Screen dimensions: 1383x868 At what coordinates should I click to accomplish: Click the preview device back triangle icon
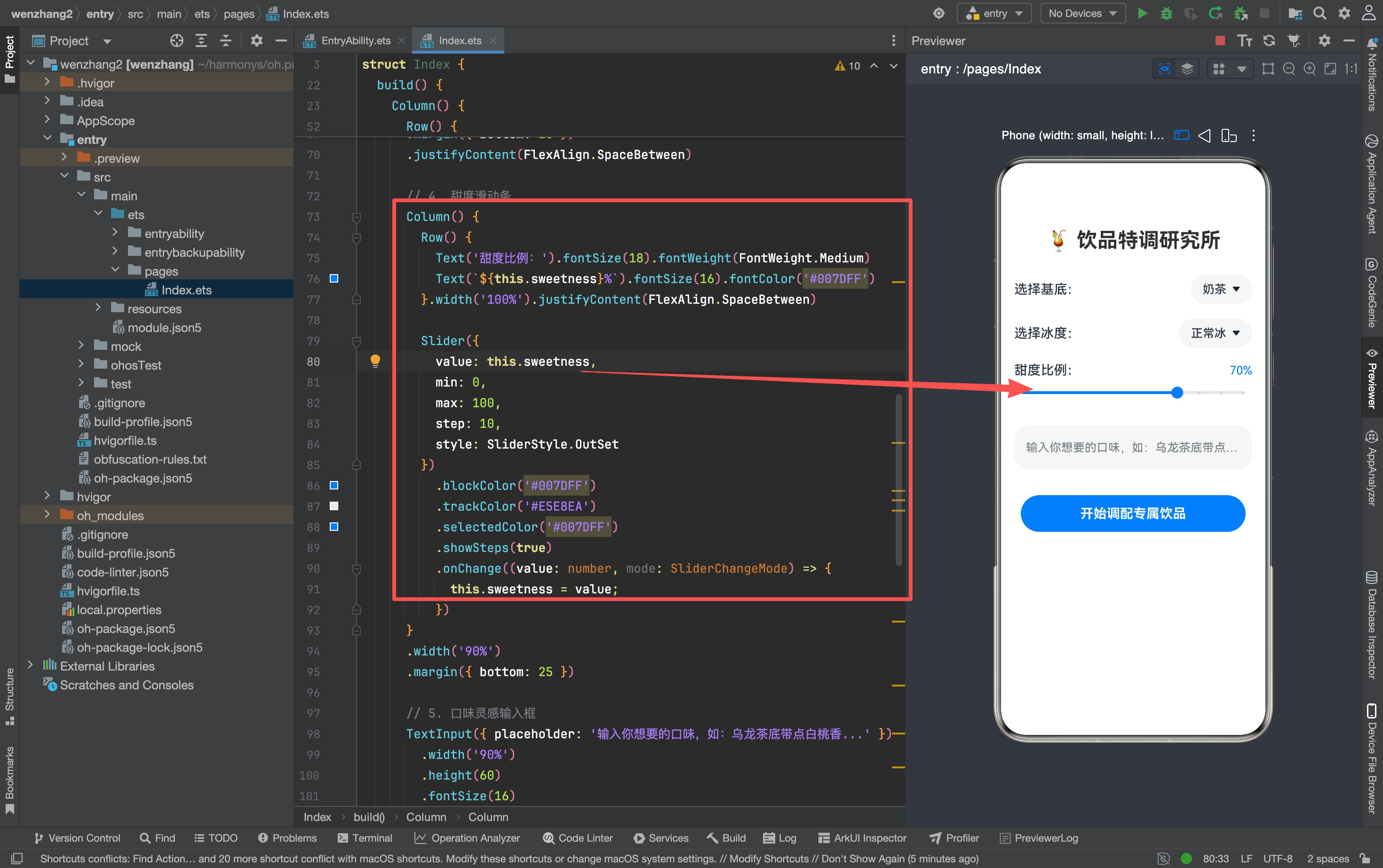pyautogui.click(x=1204, y=135)
